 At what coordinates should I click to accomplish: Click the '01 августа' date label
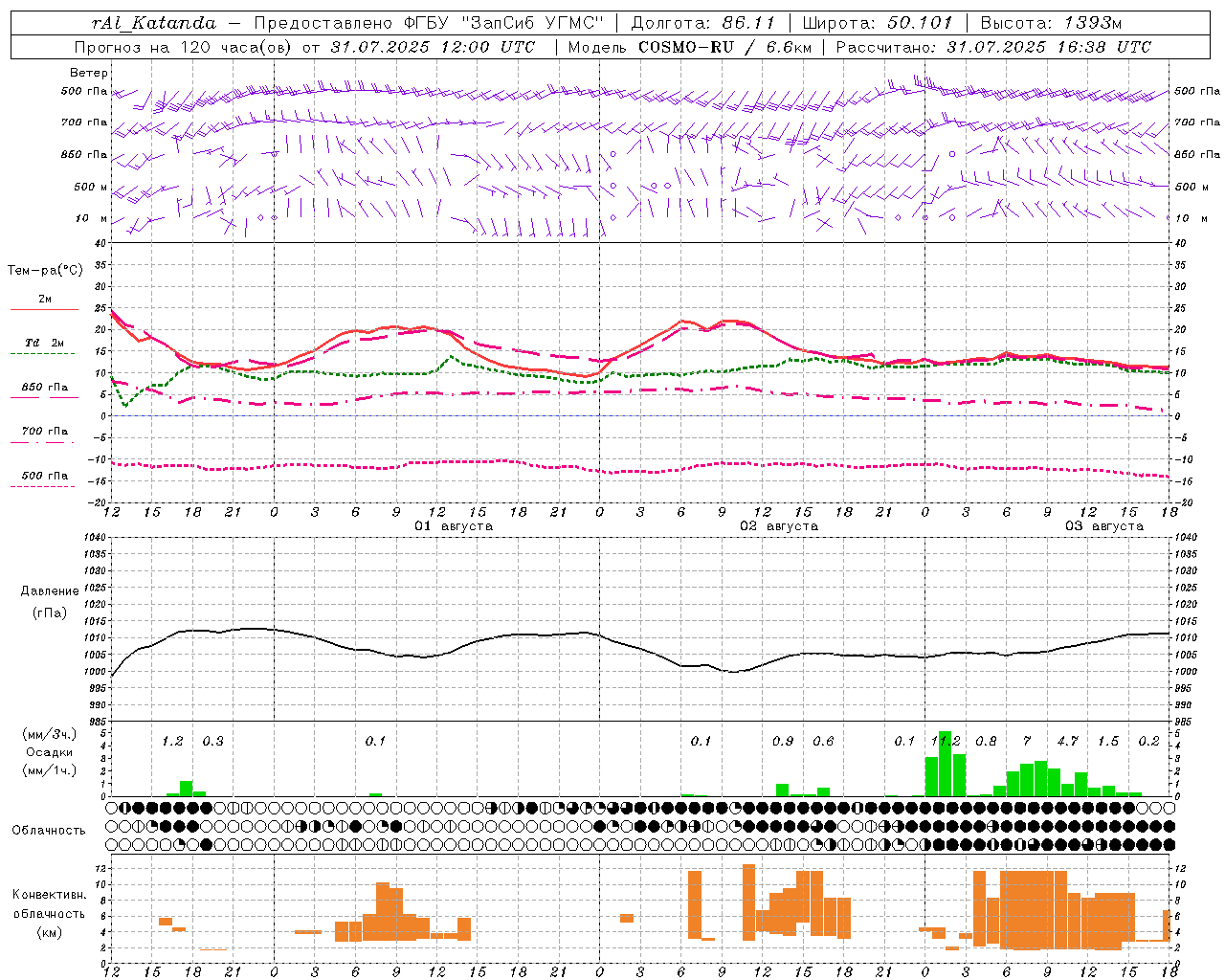(454, 526)
